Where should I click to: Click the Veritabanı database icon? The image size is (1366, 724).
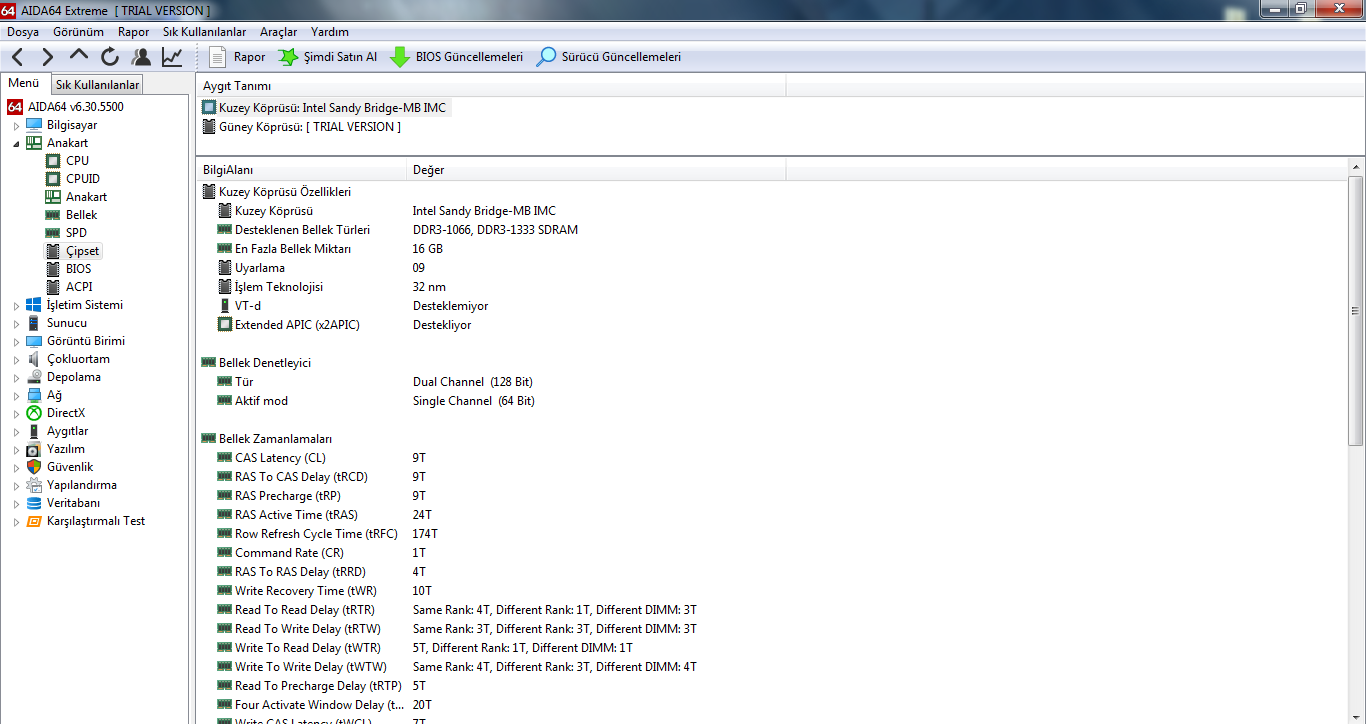(x=34, y=503)
